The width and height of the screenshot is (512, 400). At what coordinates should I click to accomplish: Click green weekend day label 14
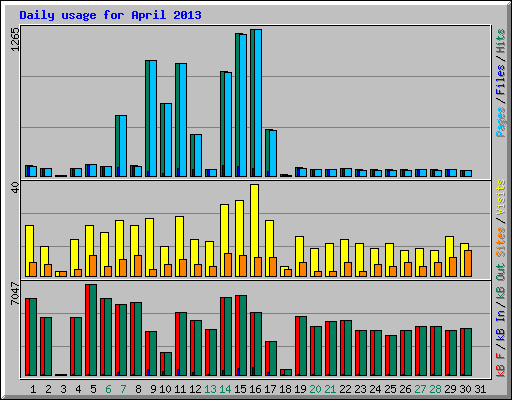pos(225,389)
